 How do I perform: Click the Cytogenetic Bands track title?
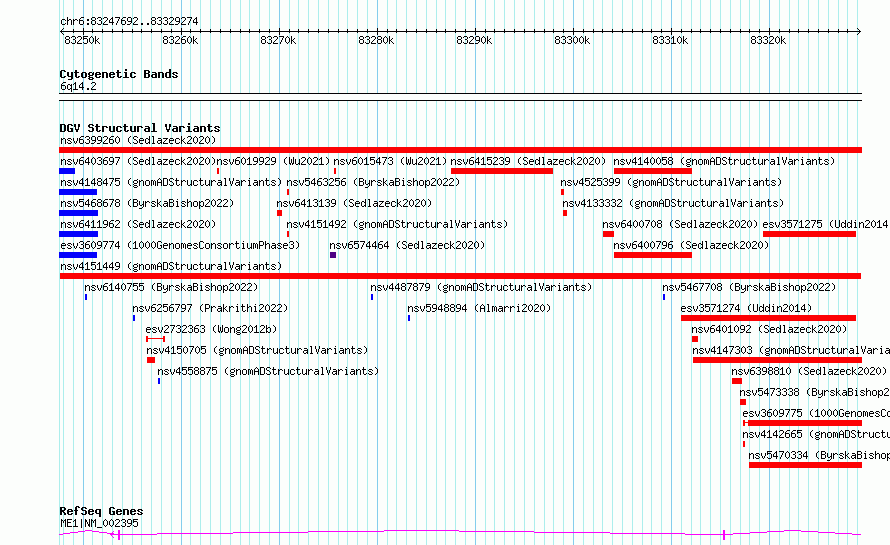(x=119, y=74)
